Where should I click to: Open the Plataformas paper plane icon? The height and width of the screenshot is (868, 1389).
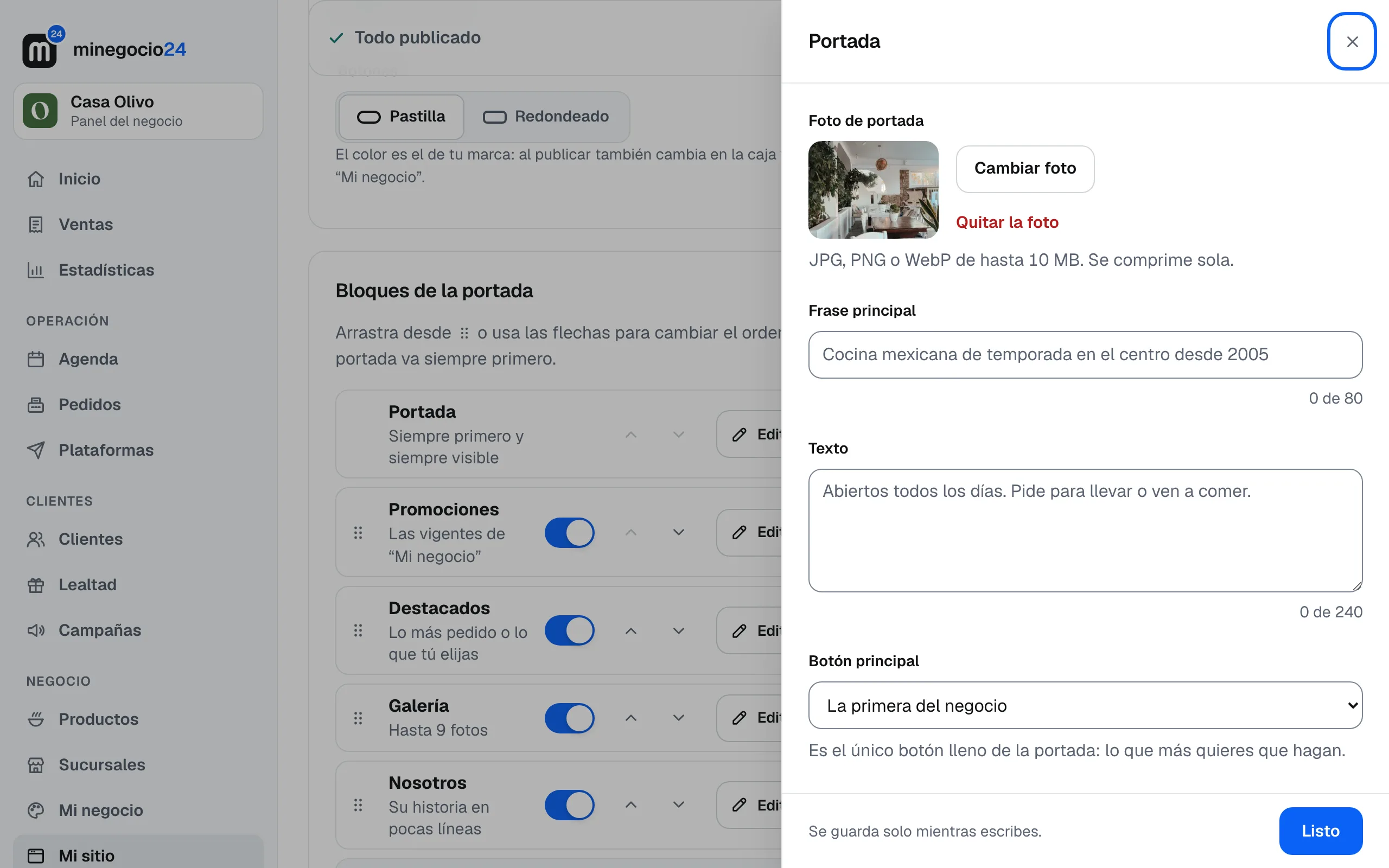(x=36, y=450)
